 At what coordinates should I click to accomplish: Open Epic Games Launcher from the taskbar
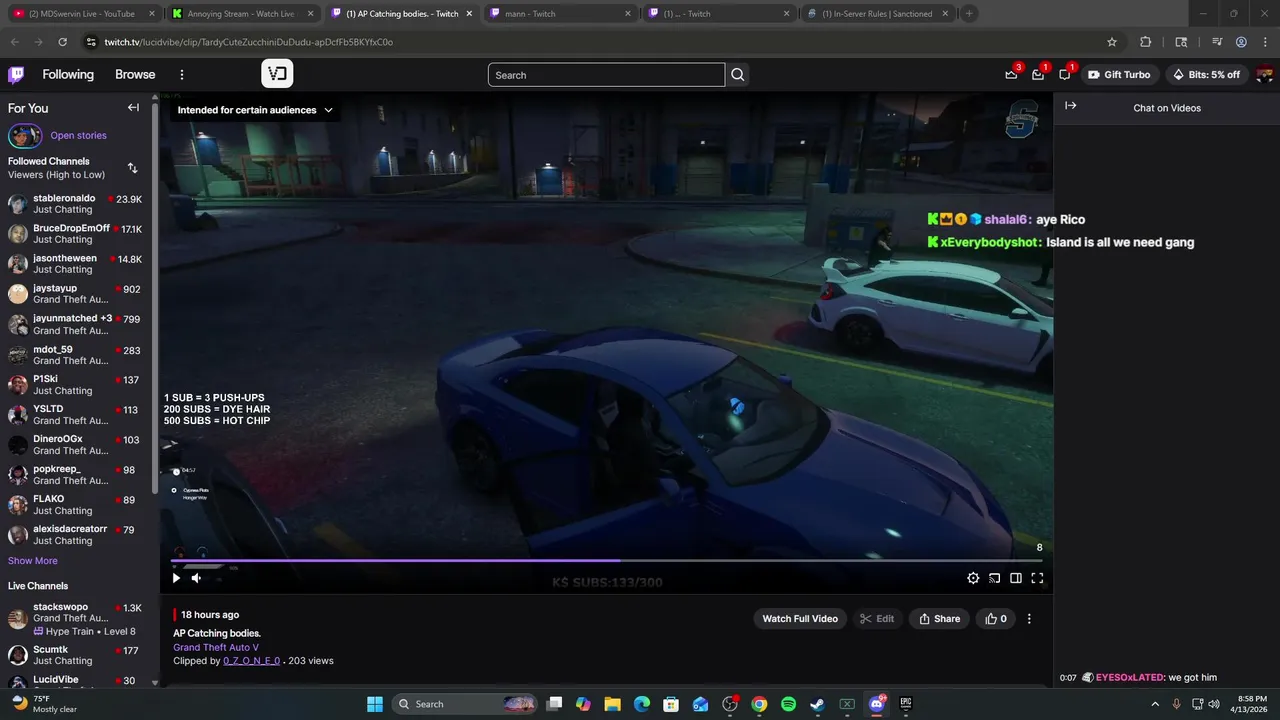point(906,704)
